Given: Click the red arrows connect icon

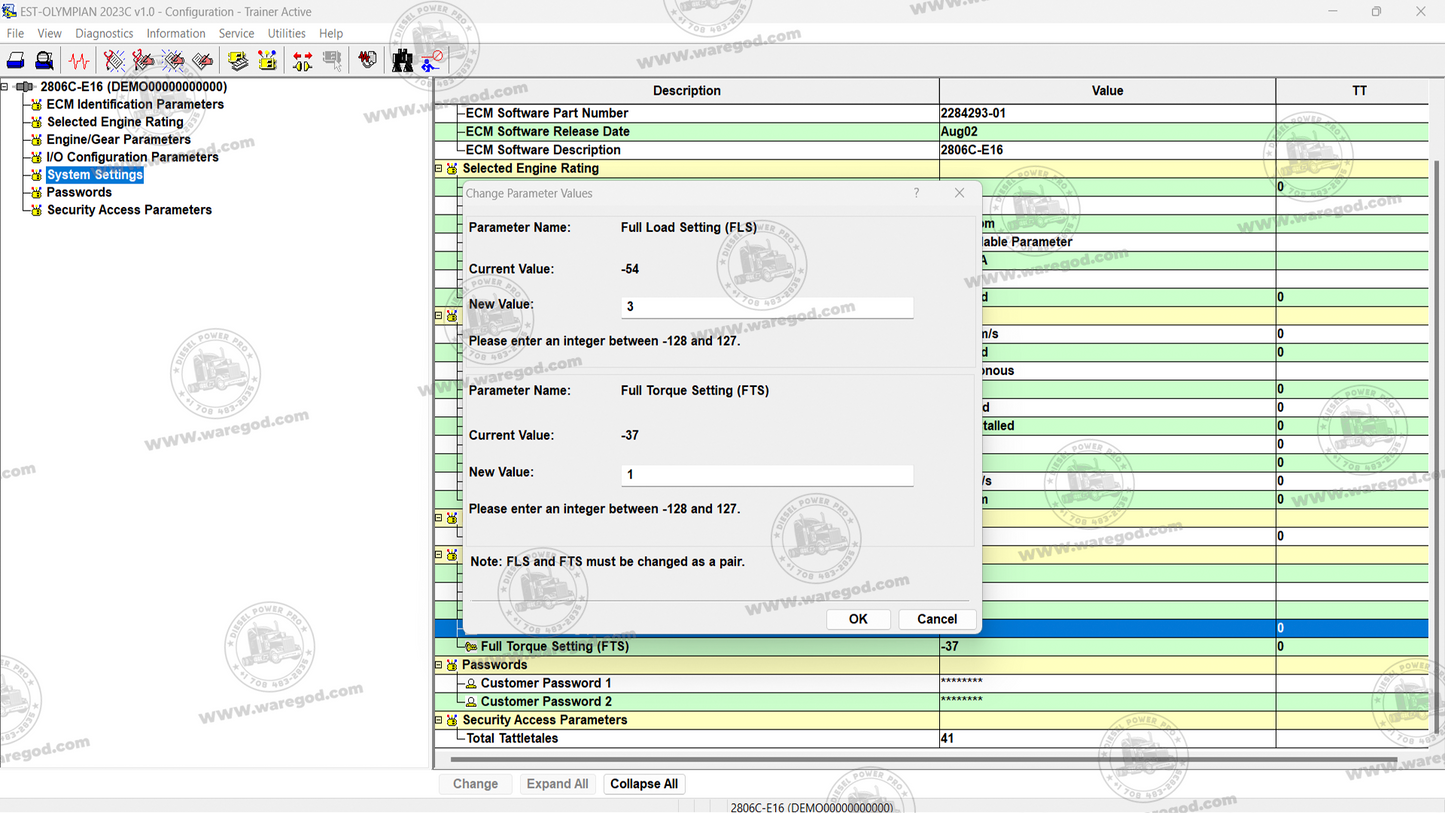Looking at the screenshot, I should pyautogui.click(x=302, y=61).
